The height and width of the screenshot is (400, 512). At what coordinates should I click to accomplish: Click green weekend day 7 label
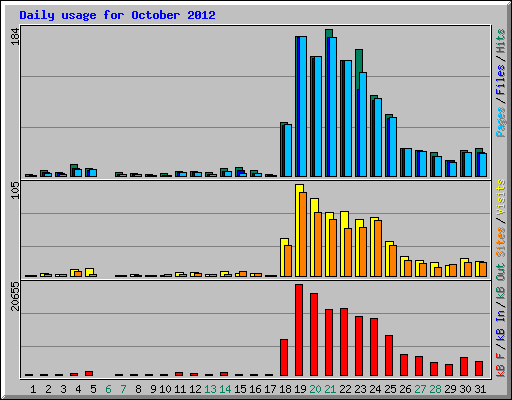pyautogui.click(x=123, y=389)
